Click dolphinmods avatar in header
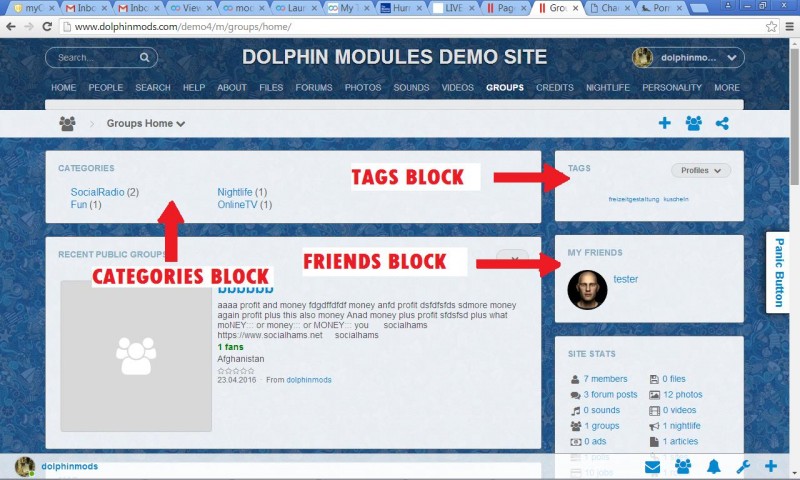The width and height of the screenshot is (800, 480). (642, 58)
